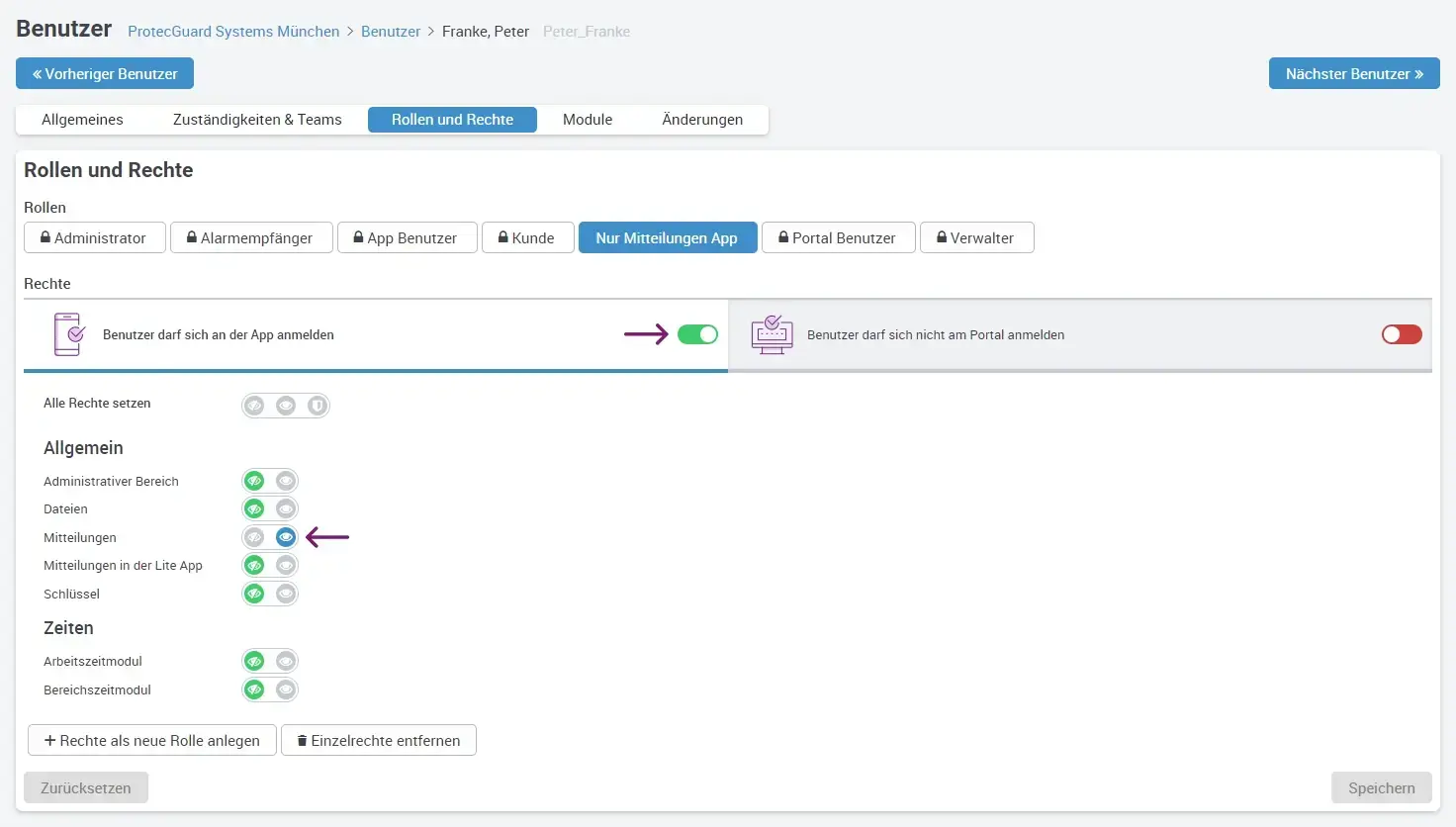Go to Nächster Benutzer
Viewport: 1456px width, 827px height.
[x=1353, y=74]
